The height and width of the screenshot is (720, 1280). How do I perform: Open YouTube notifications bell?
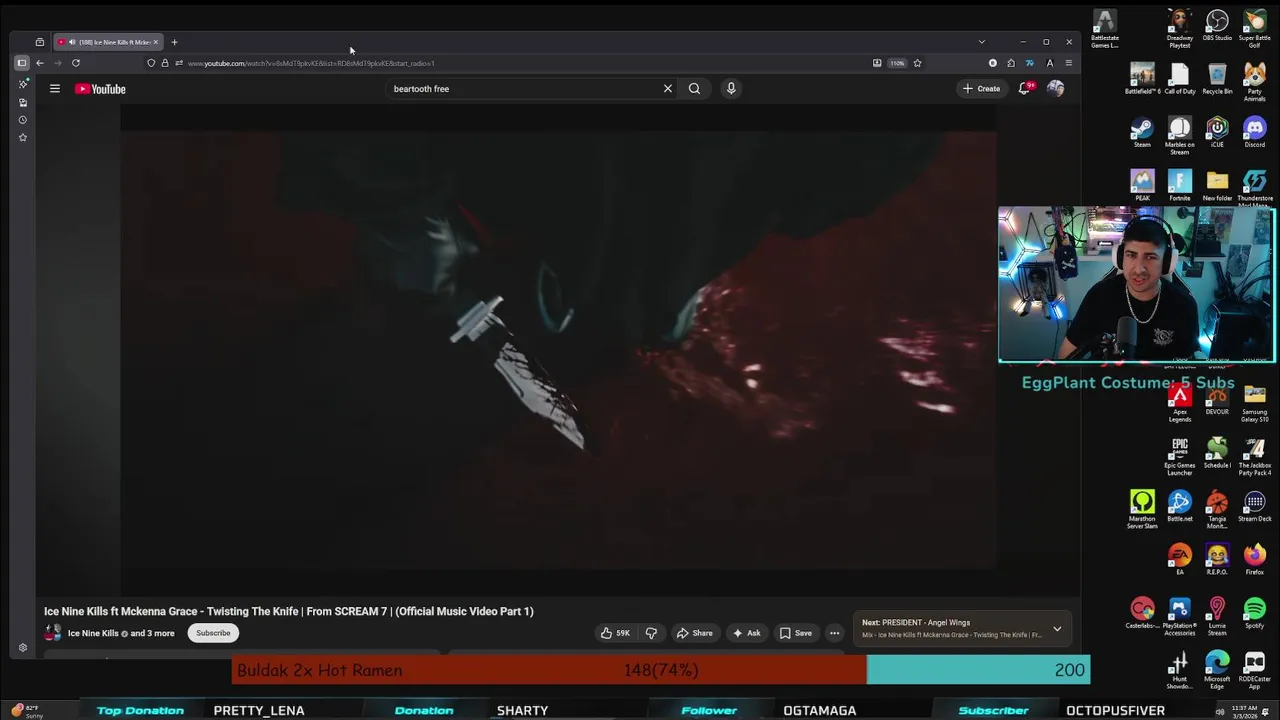tap(1025, 89)
